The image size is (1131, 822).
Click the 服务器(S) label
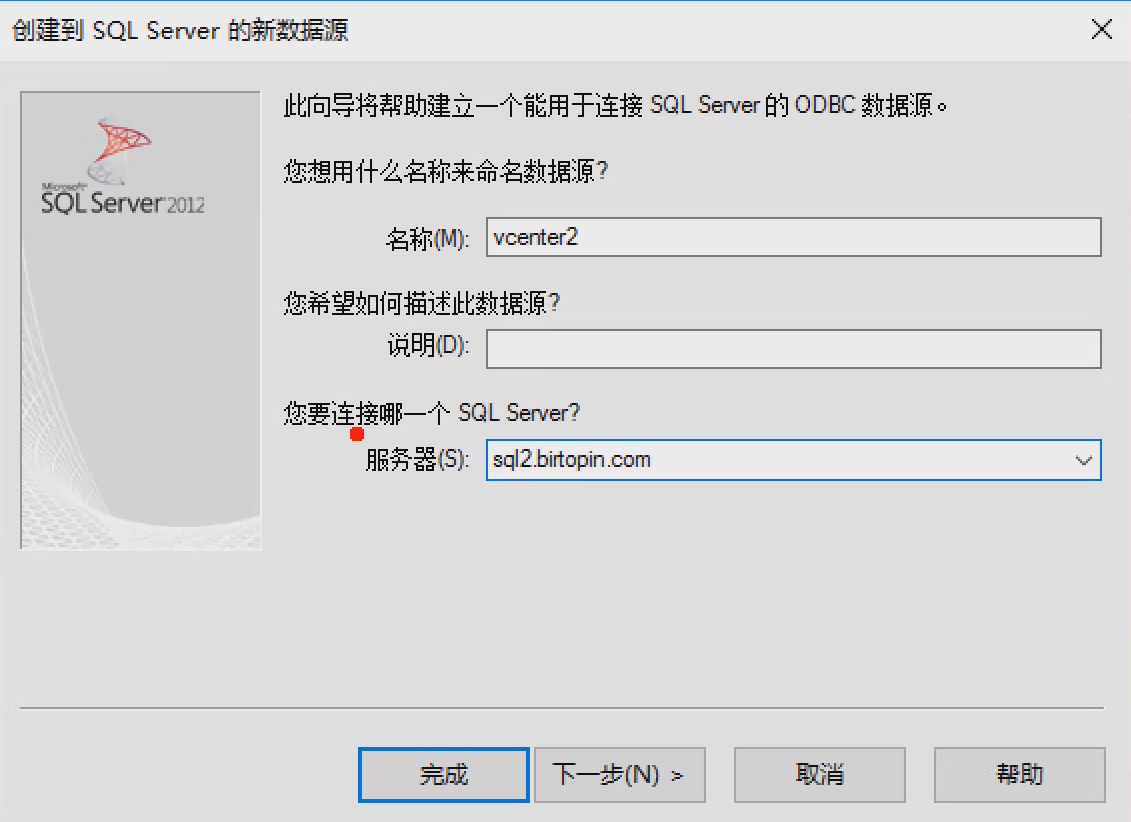pyautogui.click(x=418, y=459)
